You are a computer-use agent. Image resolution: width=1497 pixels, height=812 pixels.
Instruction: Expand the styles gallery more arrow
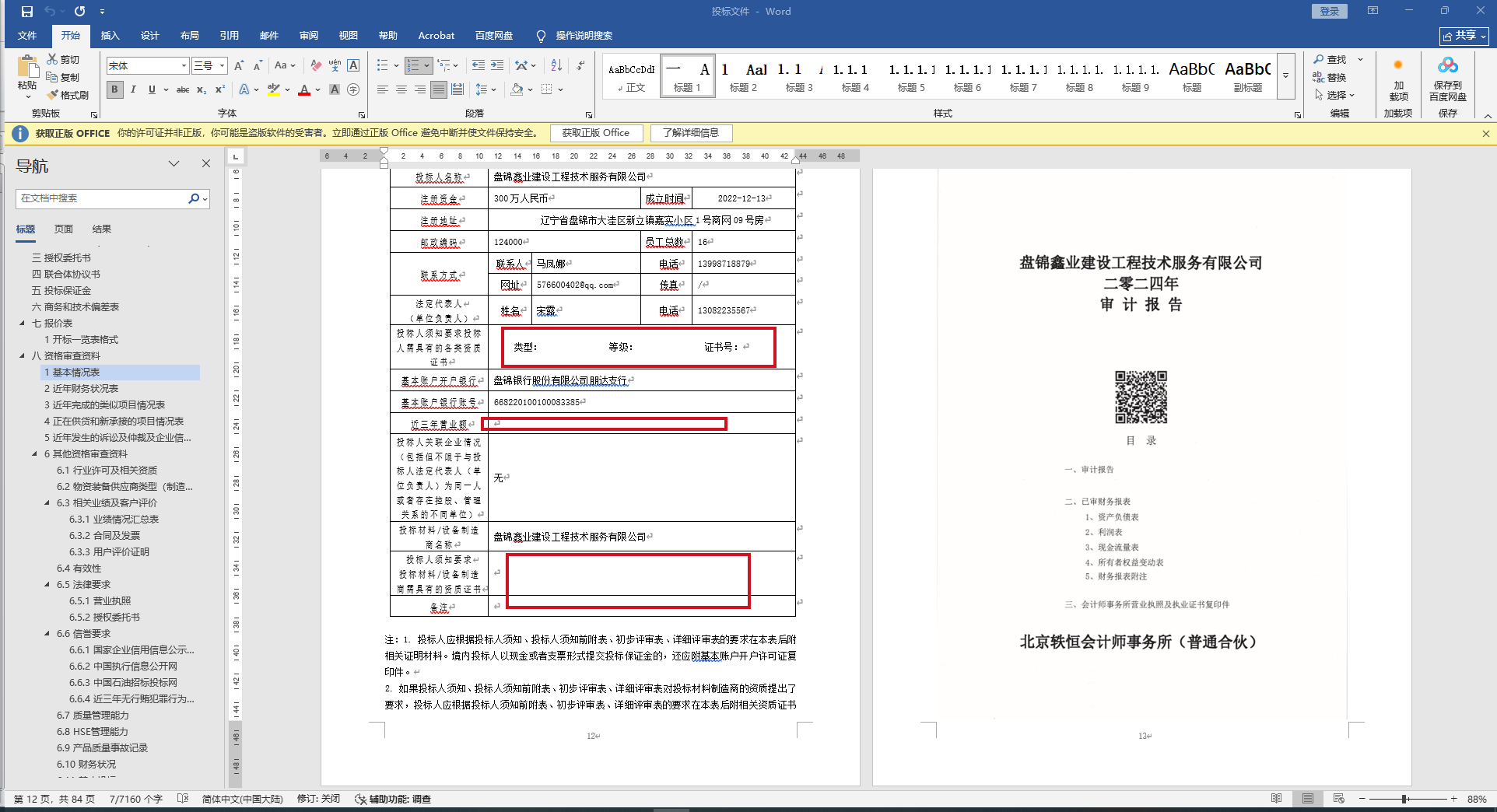click(1286, 76)
